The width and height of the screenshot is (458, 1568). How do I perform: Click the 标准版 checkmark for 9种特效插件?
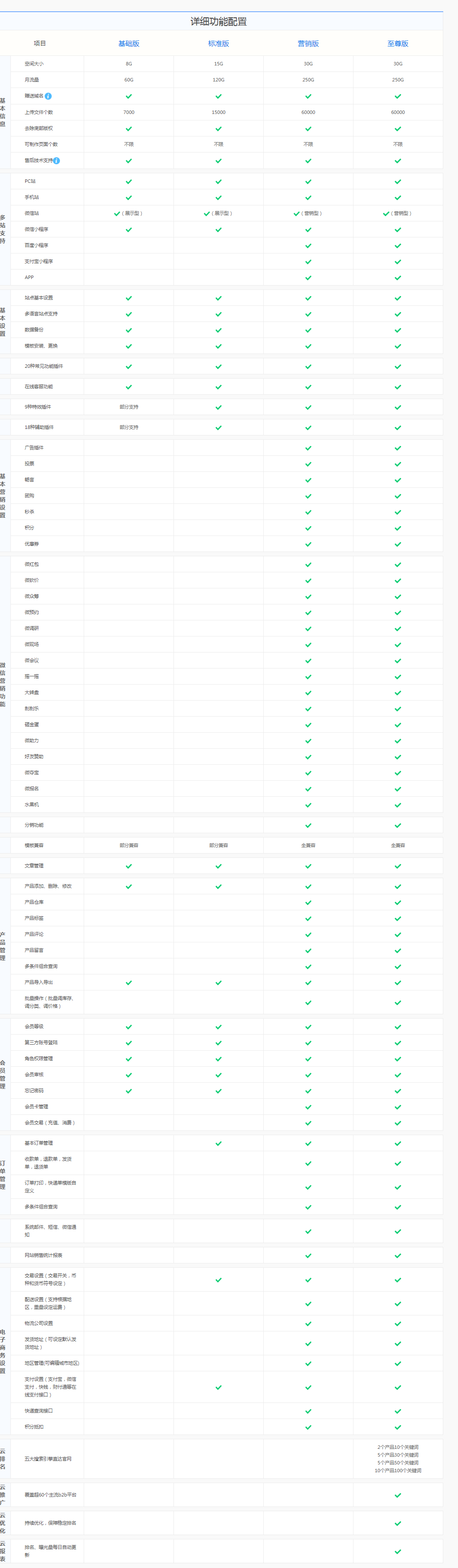[219, 407]
